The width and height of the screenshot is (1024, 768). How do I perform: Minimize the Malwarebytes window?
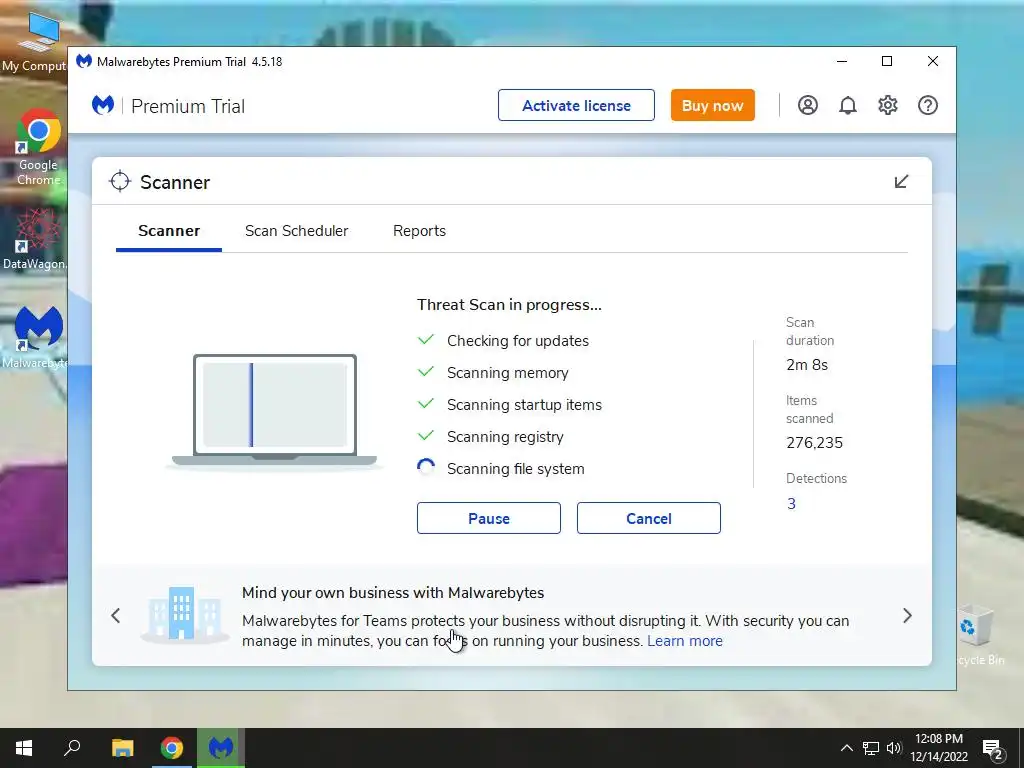842,61
